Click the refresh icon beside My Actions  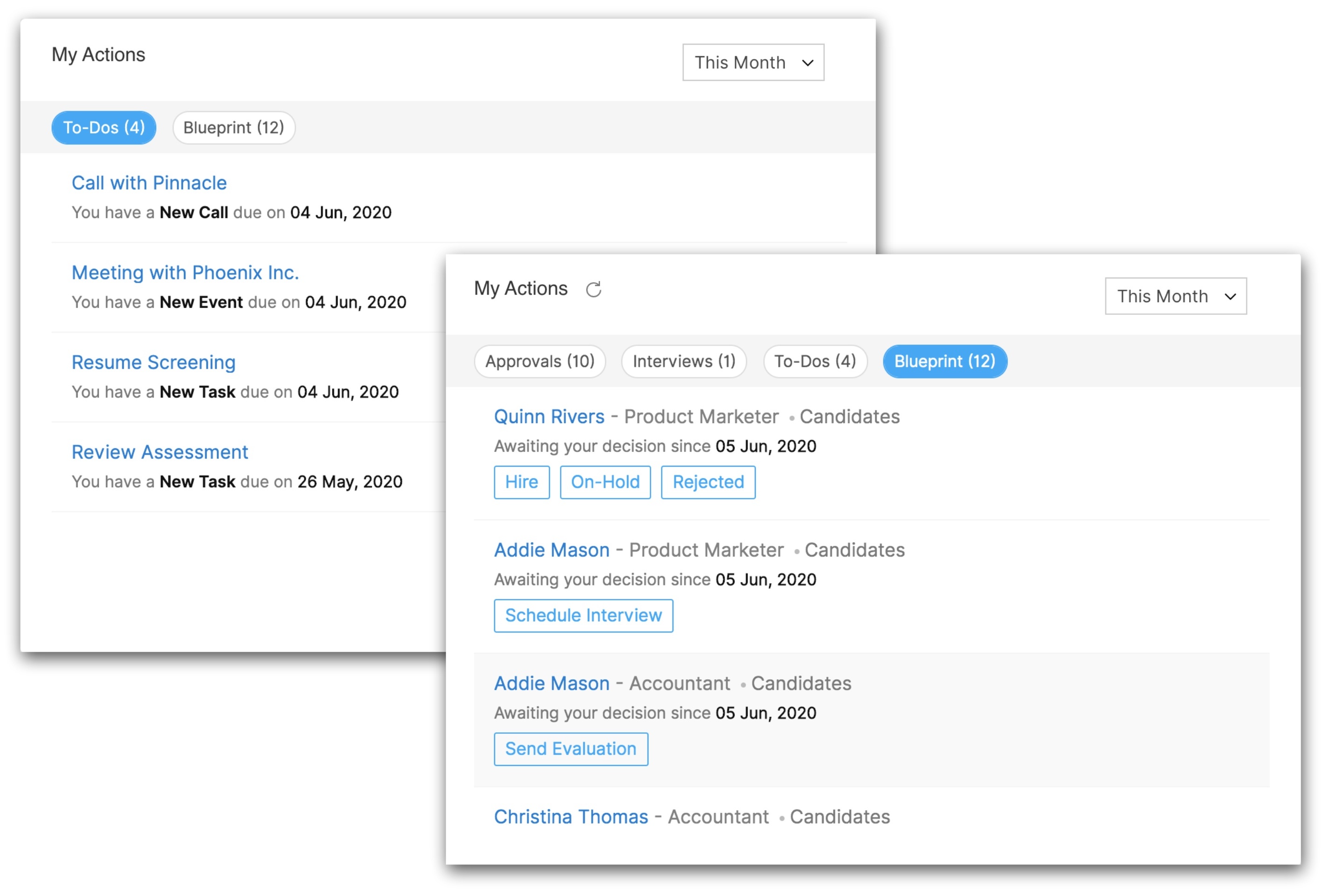(593, 290)
